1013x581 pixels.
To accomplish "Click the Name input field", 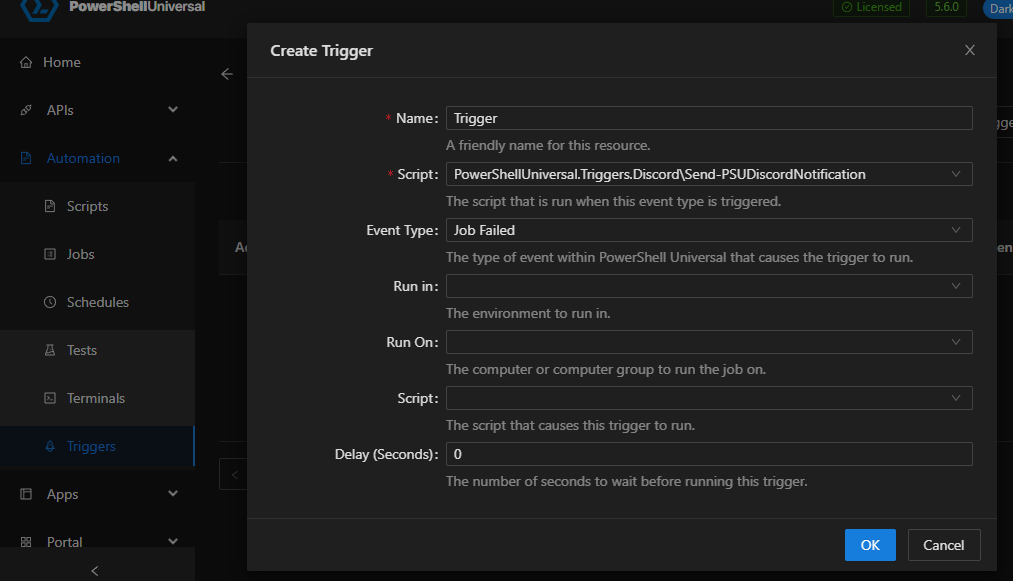I will click(709, 118).
